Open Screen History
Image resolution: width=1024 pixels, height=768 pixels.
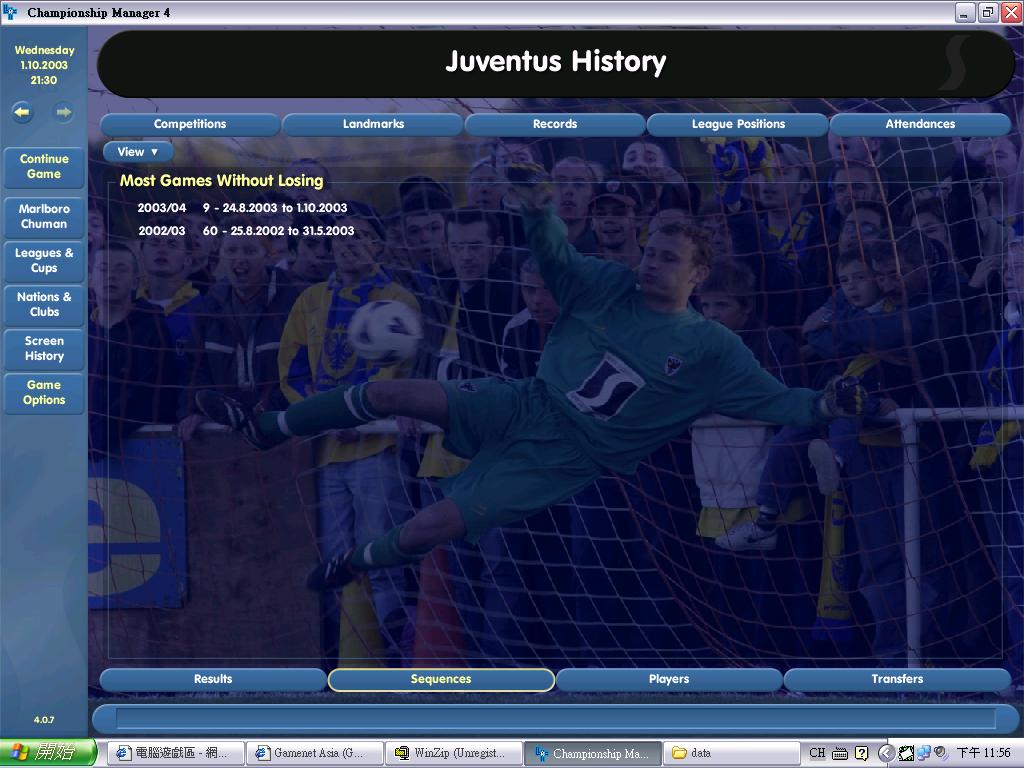(44, 349)
